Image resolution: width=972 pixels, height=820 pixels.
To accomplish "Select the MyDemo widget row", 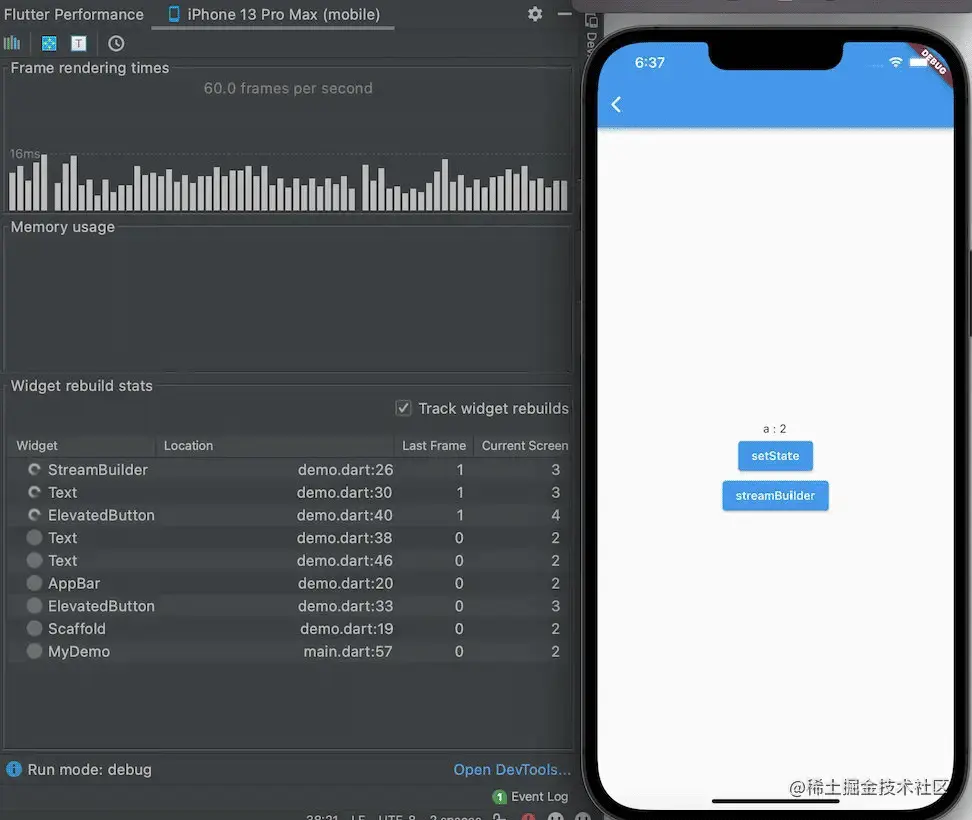I will tap(289, 651).
